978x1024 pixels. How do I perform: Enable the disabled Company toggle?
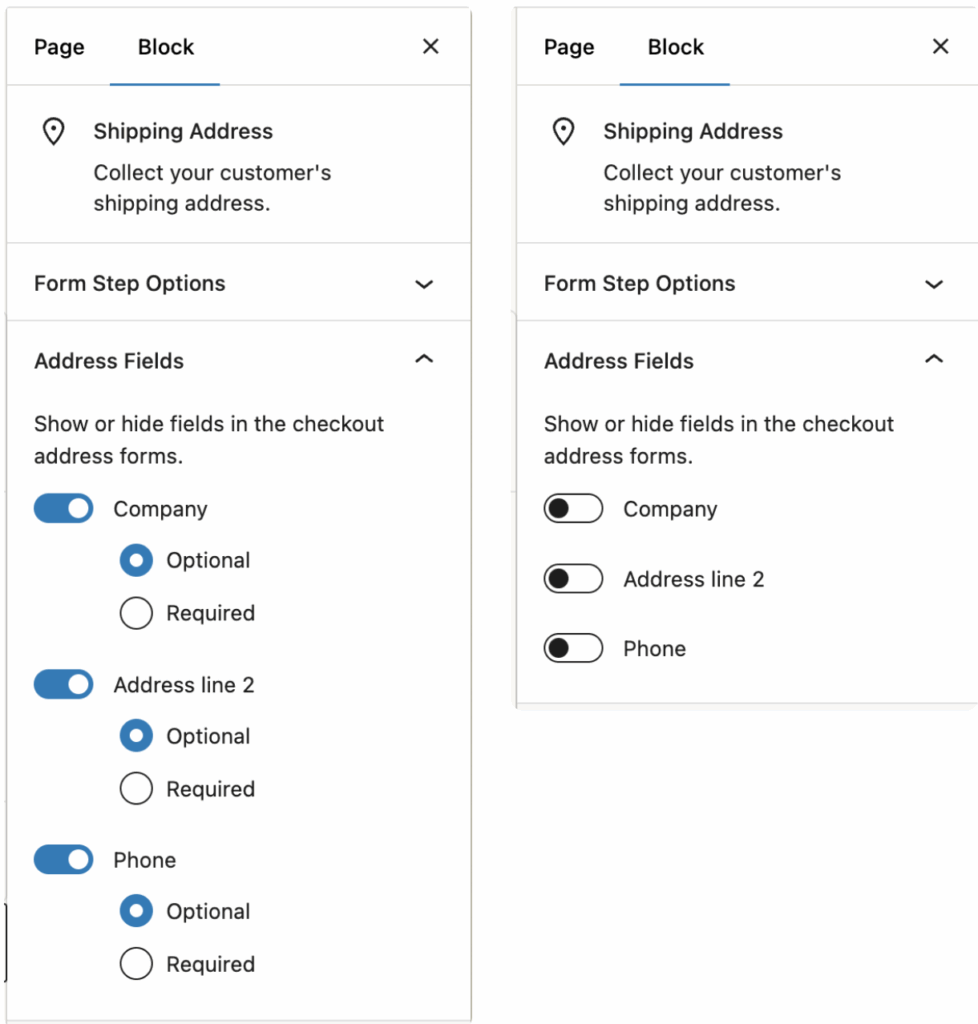(573, 509)
